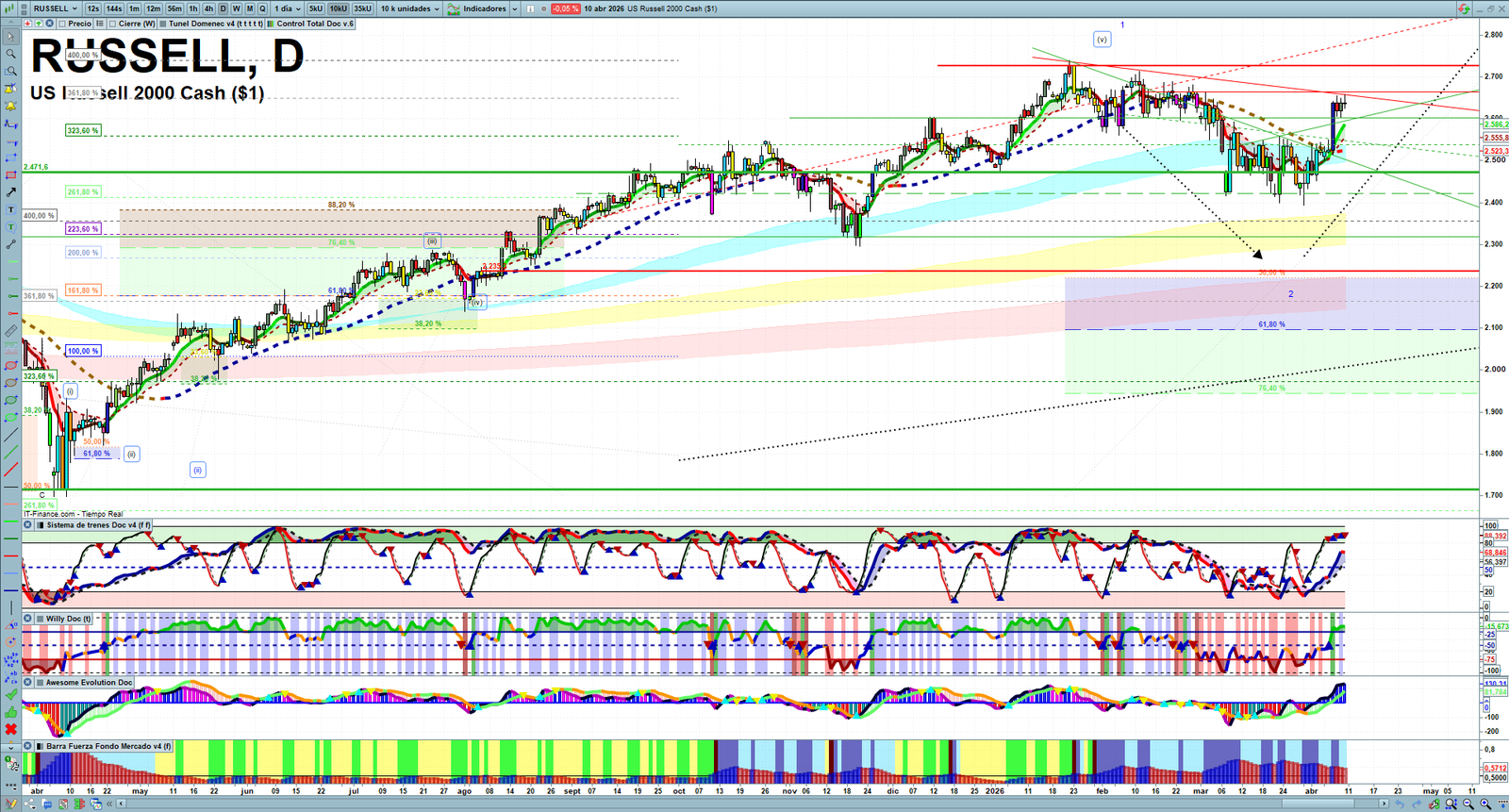Expand the arrow next to Indicadores
This screenshot has width=1509, height=812.
[515, 8]
